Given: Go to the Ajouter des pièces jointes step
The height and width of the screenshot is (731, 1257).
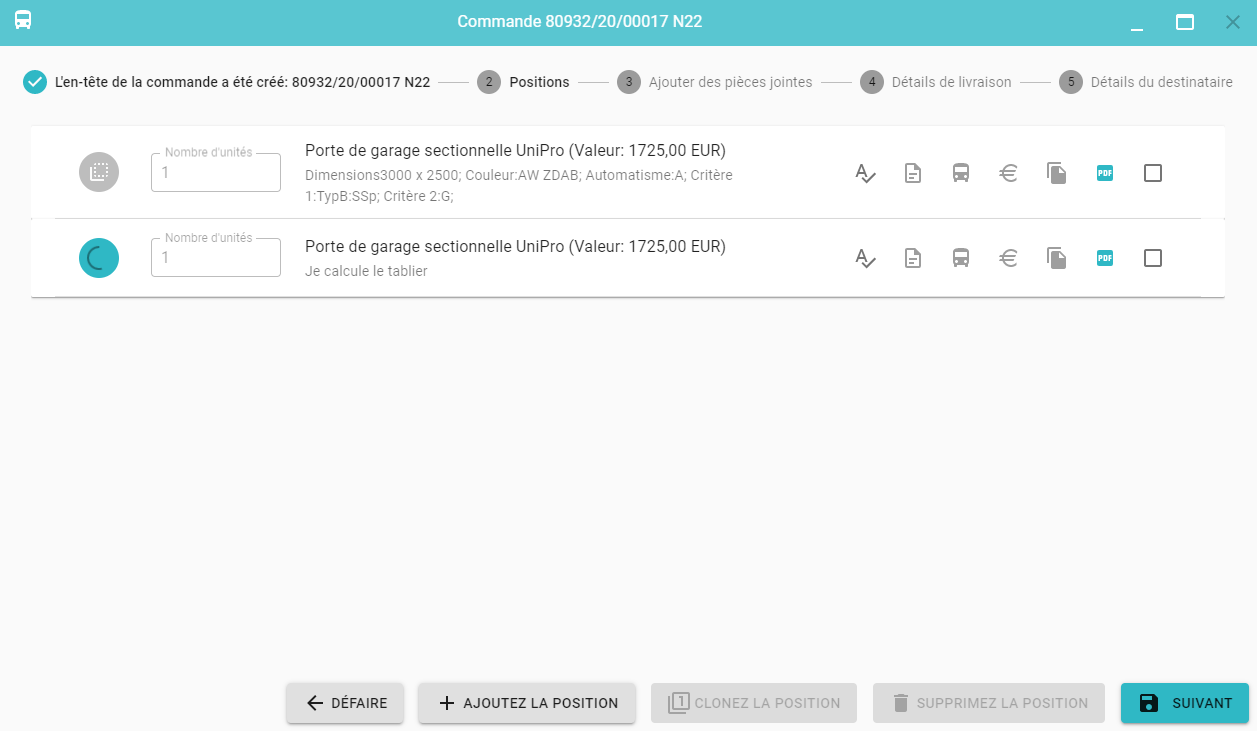Looking at the screenshot, I should pos(715,82).
